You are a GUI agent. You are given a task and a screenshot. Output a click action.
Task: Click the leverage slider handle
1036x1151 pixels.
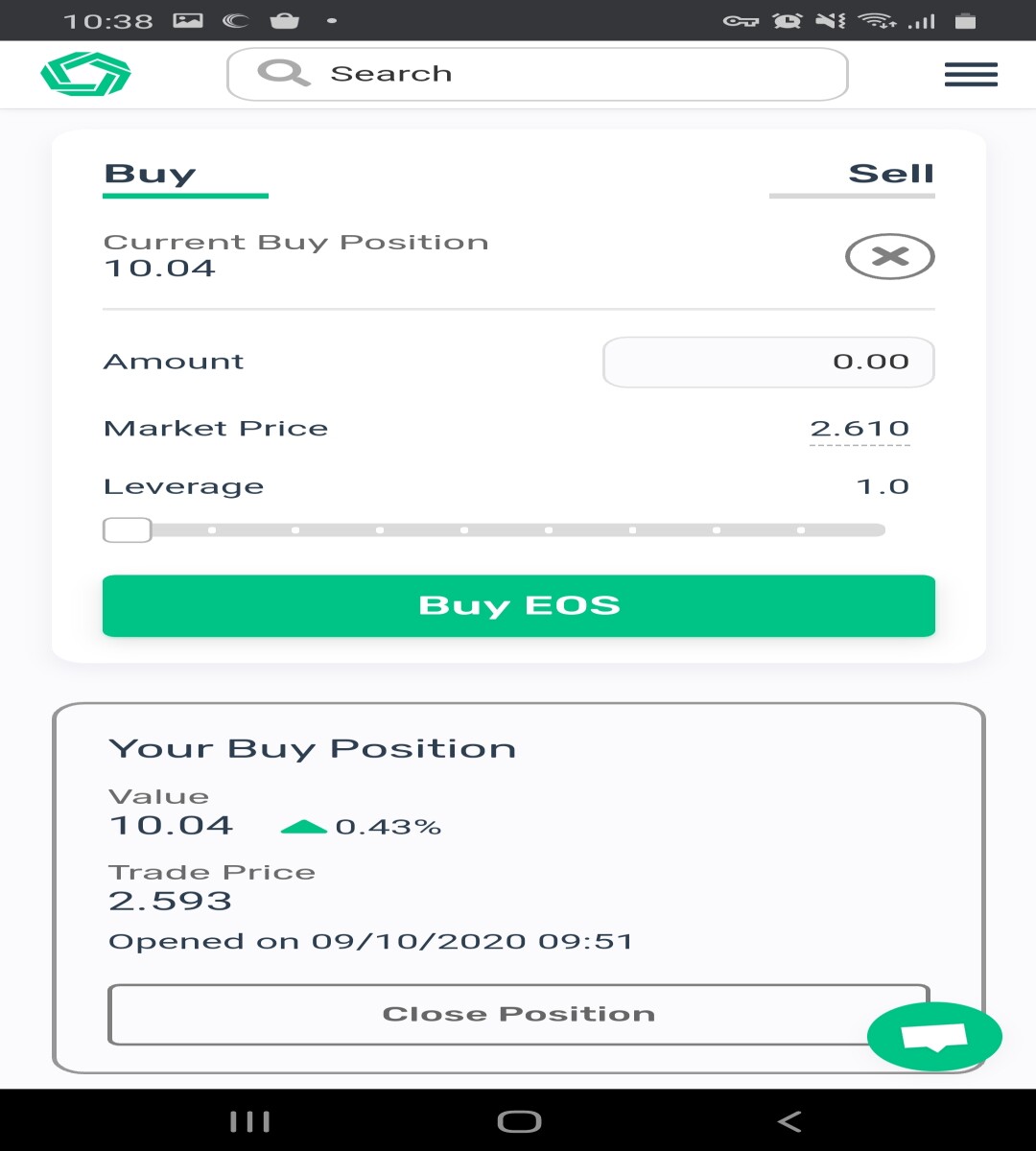tap(128, 529)
